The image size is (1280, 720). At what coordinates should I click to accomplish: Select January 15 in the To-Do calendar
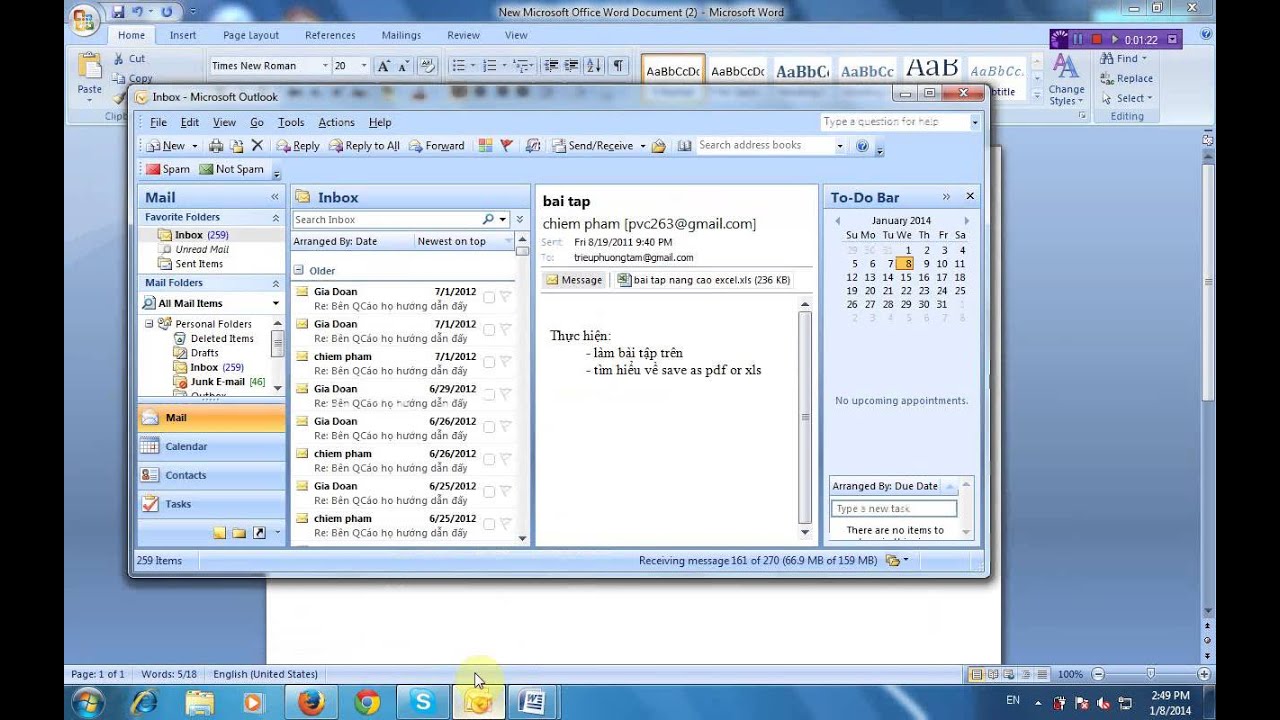coord(905,277)
